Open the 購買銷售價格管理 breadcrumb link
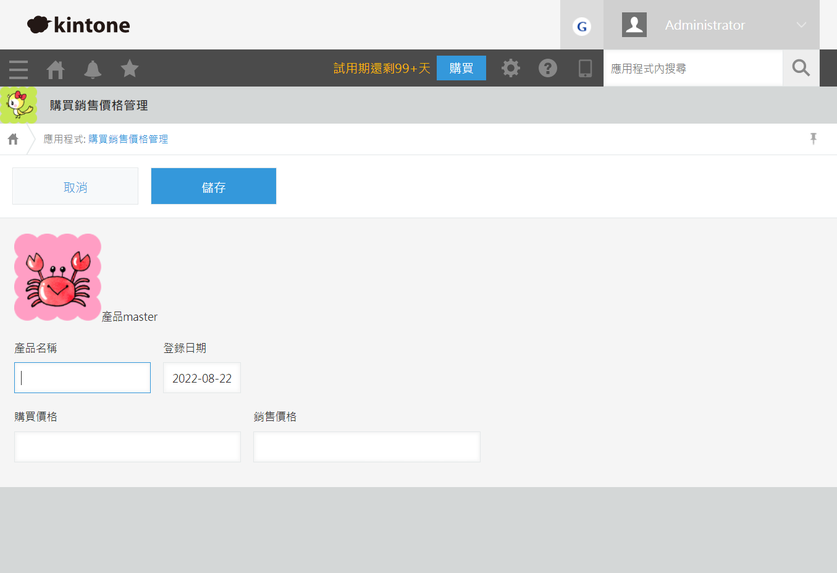The height and width of the screenshot is (573, 837). [x=128, y=139]
